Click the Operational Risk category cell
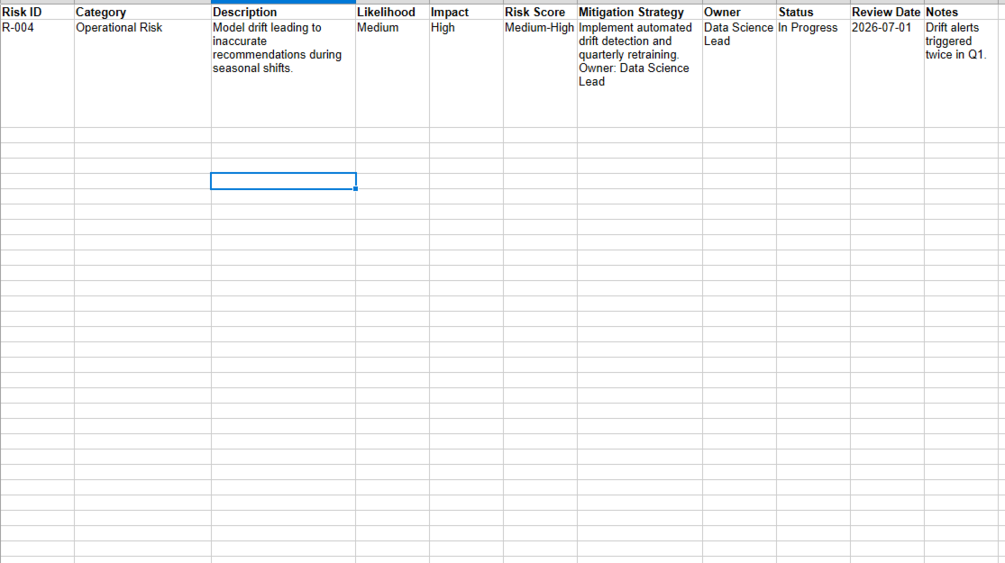Viewport: 1005px width, 563px height. (x=143, y=74)
